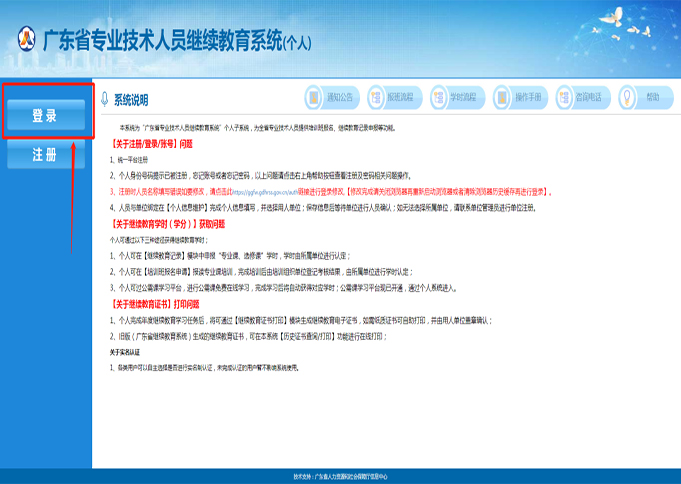Click the microphone icon beside 系统说明
681x484 pixels.
click(x=104, y=99)
